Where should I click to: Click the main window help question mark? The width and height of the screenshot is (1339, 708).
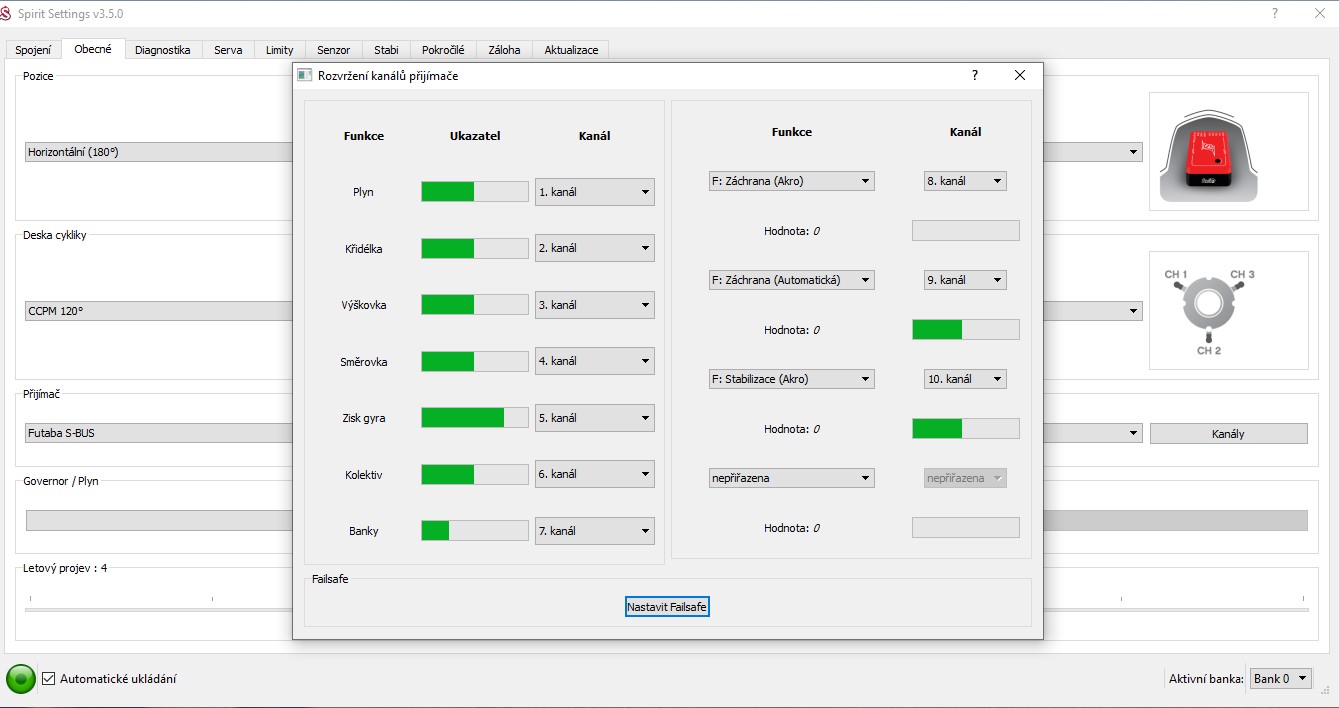click(1275, 14)
